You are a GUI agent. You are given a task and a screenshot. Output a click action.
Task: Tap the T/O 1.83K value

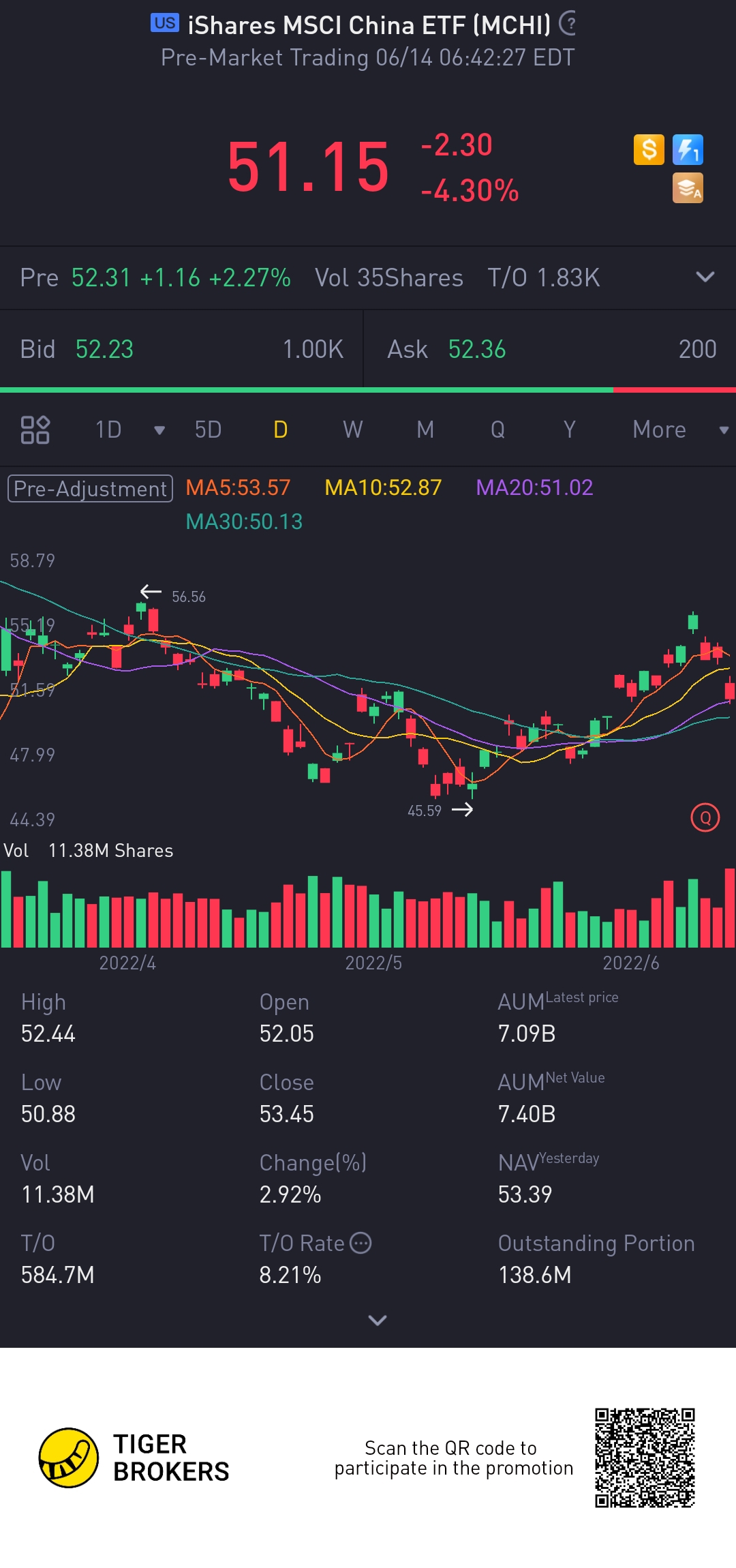(x=544, y=277)
